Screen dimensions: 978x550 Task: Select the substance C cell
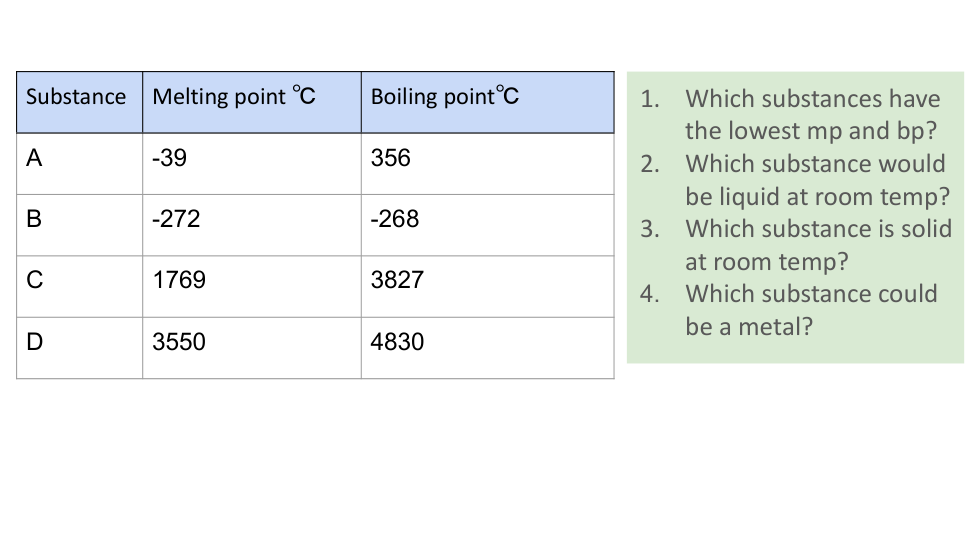pyautogui.click(x=35, y=281)
